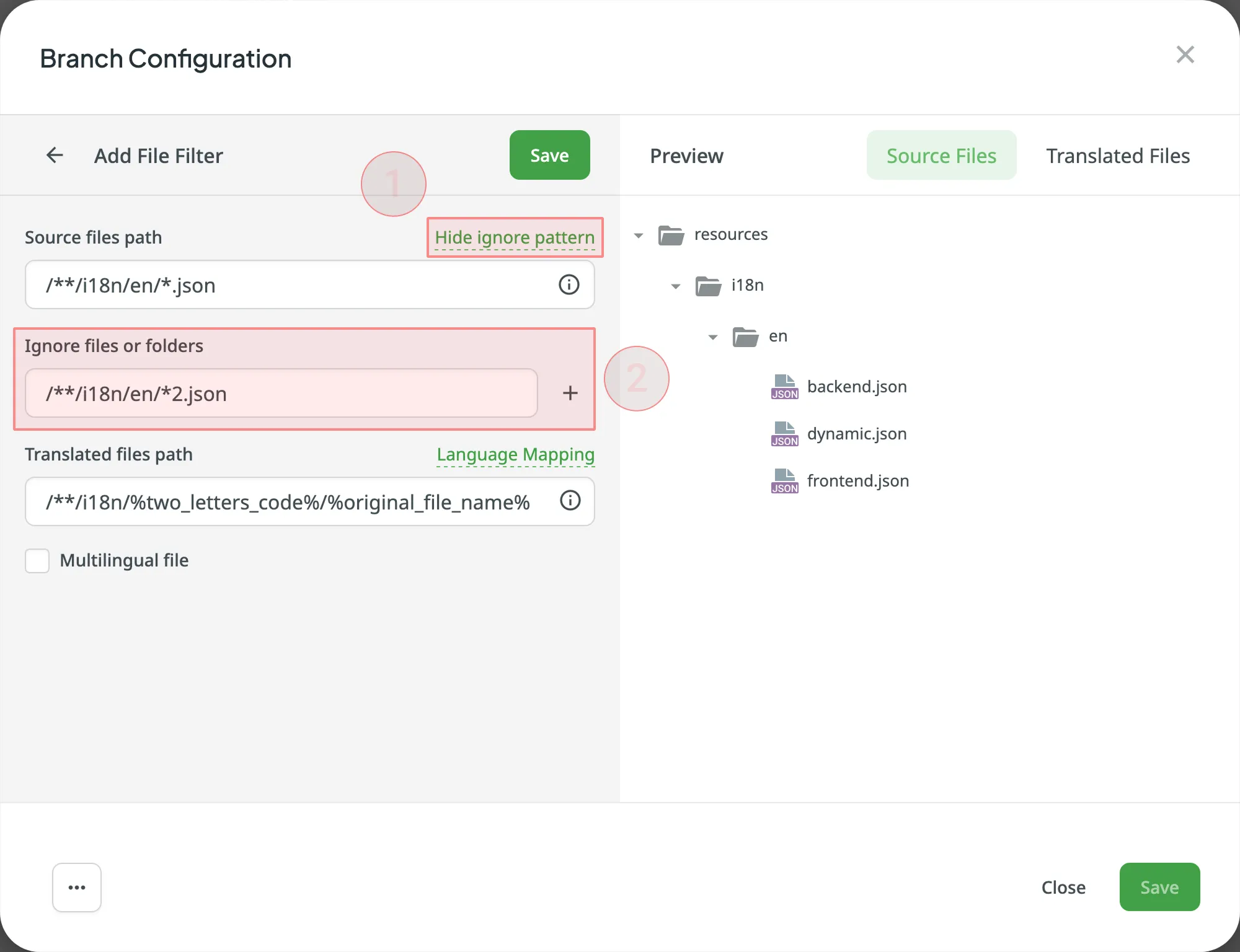
Task: Switch to the Translated Files tab
Action: [1118, 156]
